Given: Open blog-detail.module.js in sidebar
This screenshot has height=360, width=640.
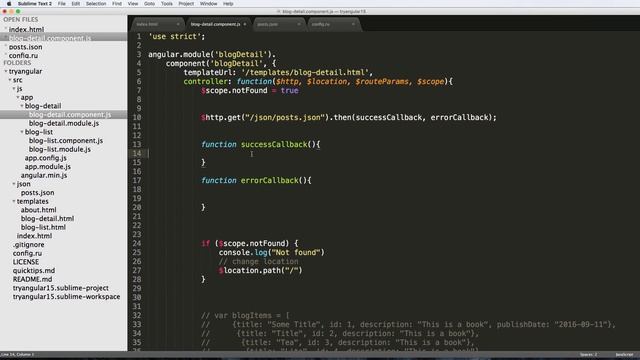Looking at the screenshot, I should [x=64, y=123].
